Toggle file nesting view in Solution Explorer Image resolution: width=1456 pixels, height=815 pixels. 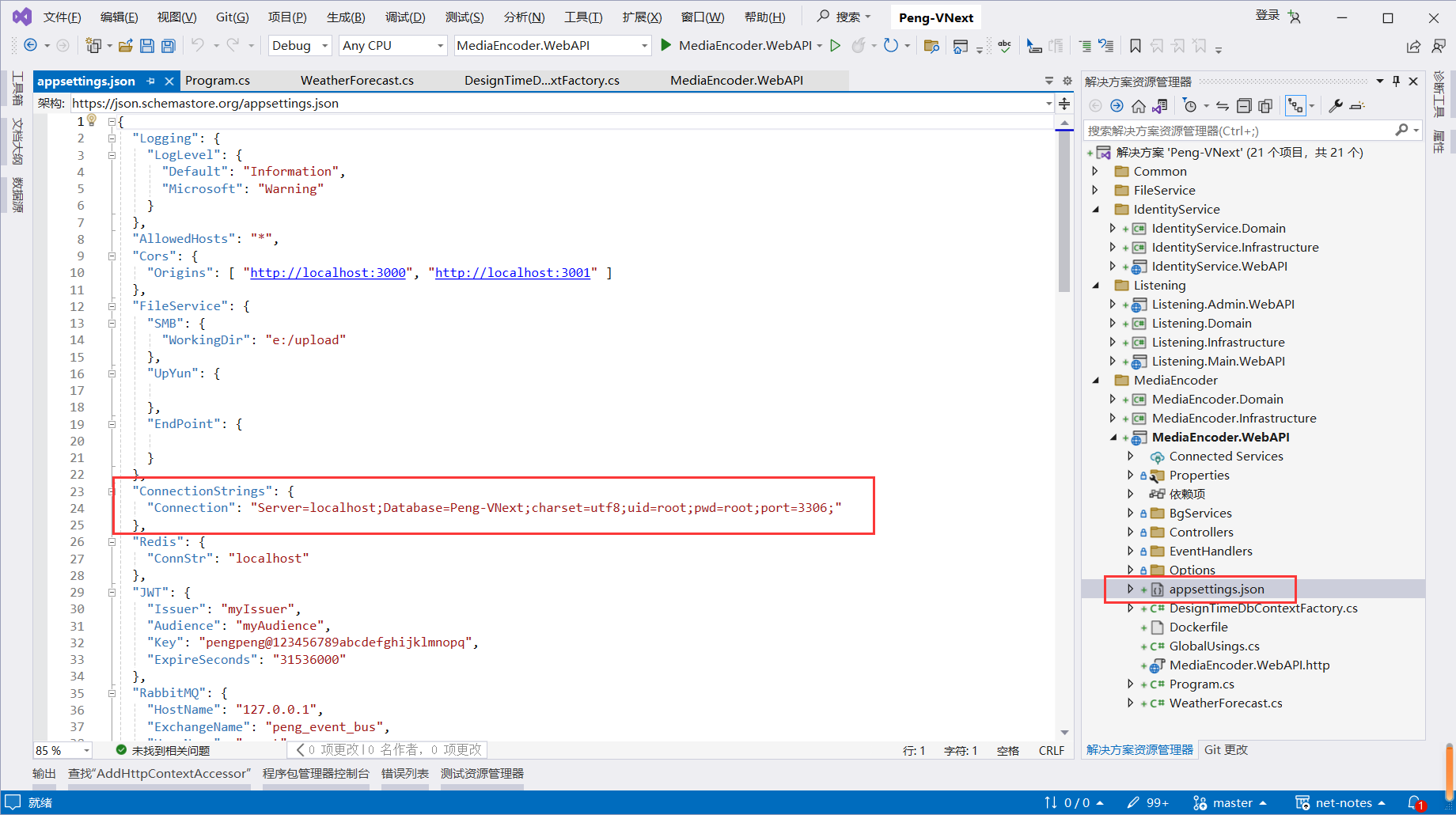1295,106
